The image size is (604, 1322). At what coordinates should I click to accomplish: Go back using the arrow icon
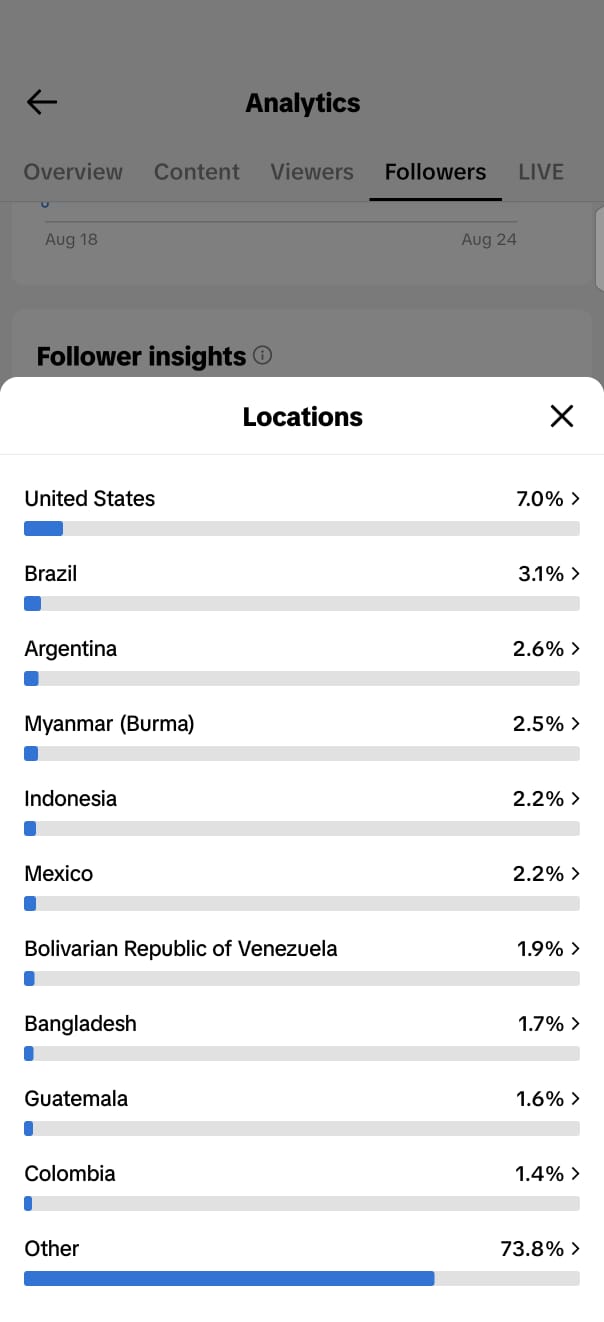click(42, 101)
